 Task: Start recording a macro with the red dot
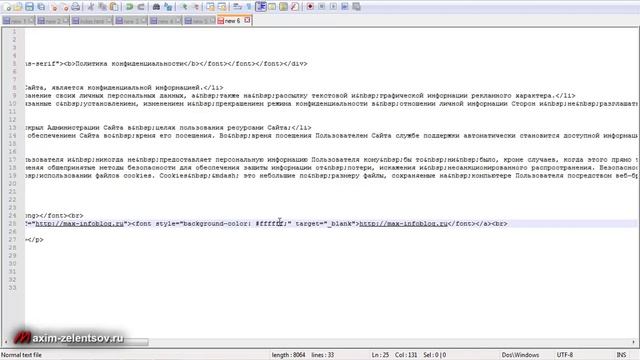point(310,7)
